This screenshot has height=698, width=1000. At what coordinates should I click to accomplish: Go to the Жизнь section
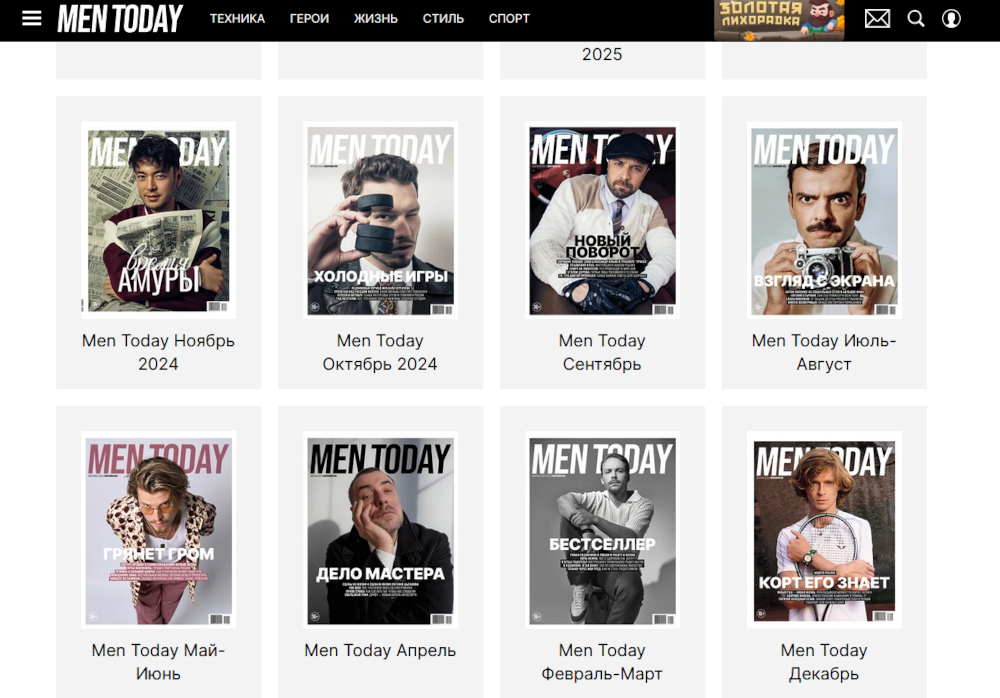376,19
